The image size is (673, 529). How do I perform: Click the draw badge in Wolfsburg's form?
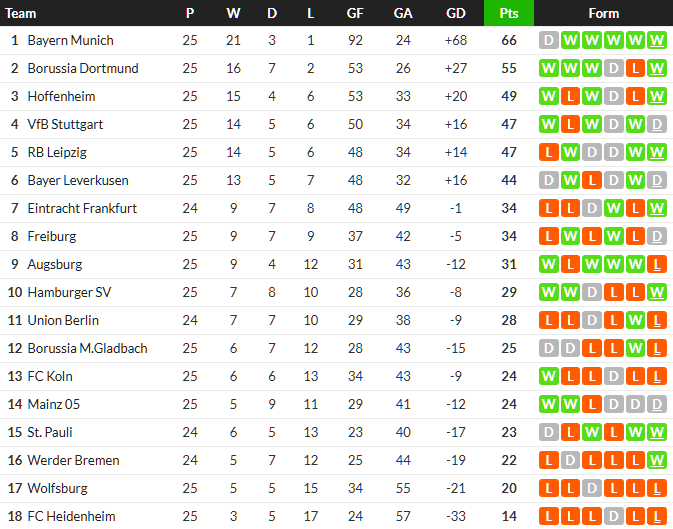click(x=591, y=489)
